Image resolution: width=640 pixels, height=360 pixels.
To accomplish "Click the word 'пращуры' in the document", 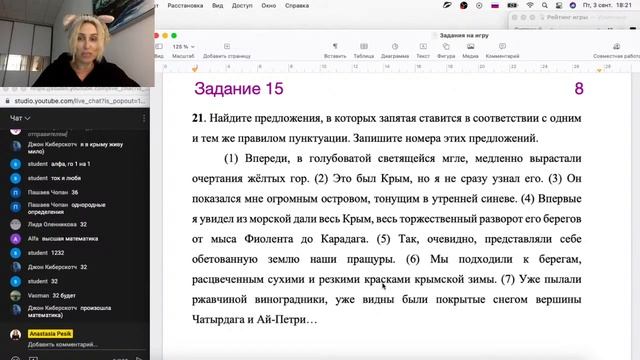I will (x=370, y=260).
